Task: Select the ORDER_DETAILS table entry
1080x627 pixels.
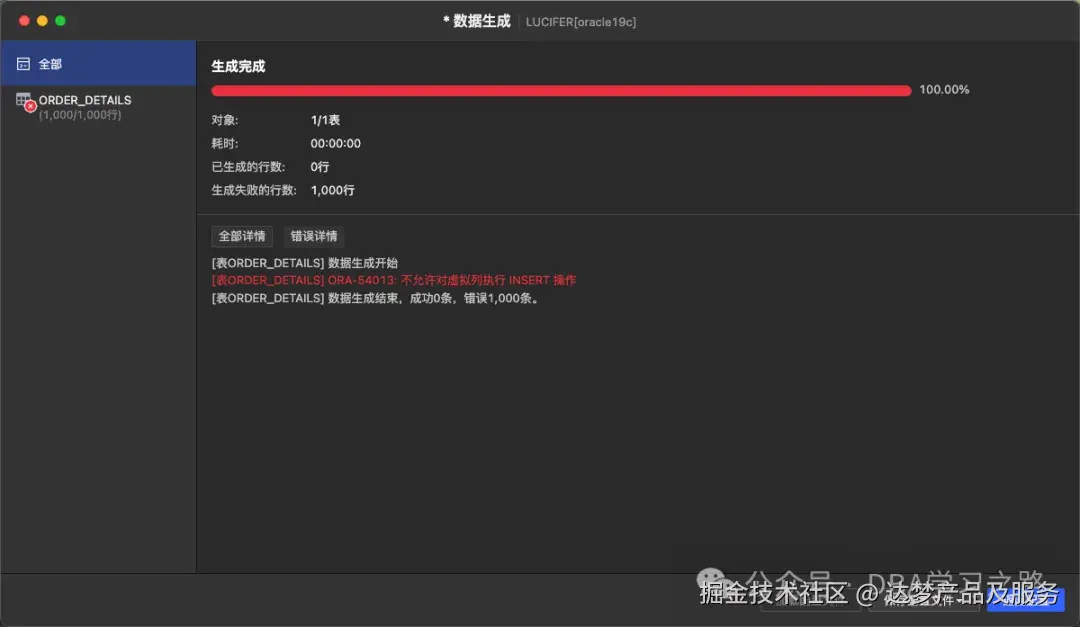Action: (98, 107)
